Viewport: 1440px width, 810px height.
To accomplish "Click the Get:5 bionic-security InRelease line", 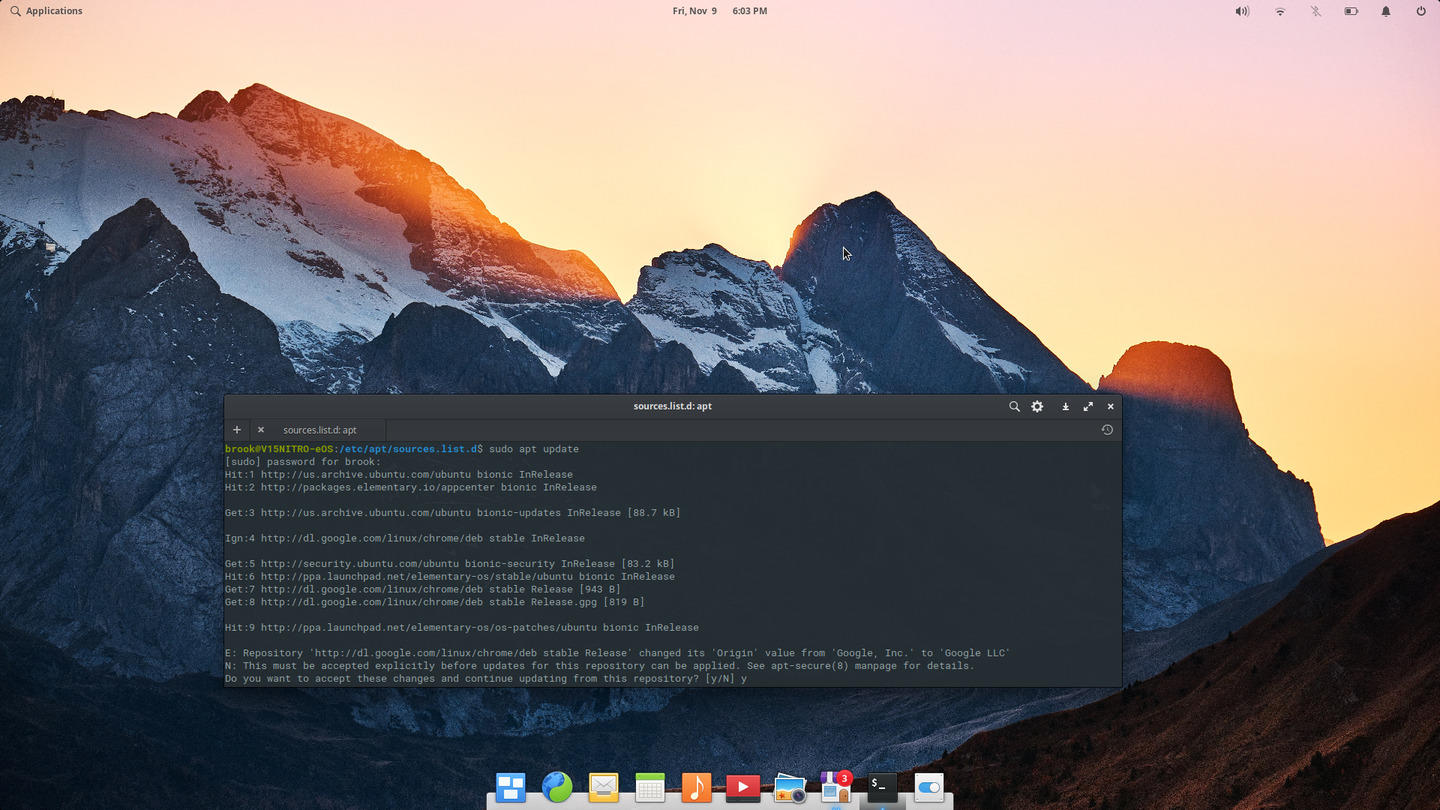I will (450, 564).
